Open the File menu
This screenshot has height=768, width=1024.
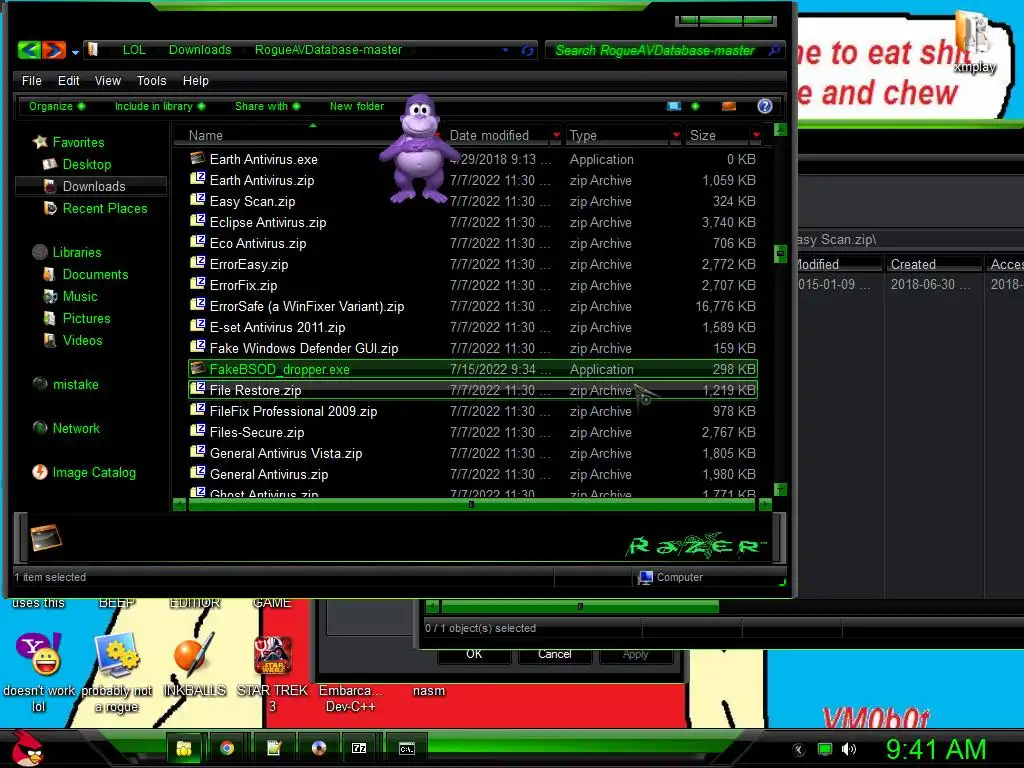pyautogui.click(x=31, y=80)
